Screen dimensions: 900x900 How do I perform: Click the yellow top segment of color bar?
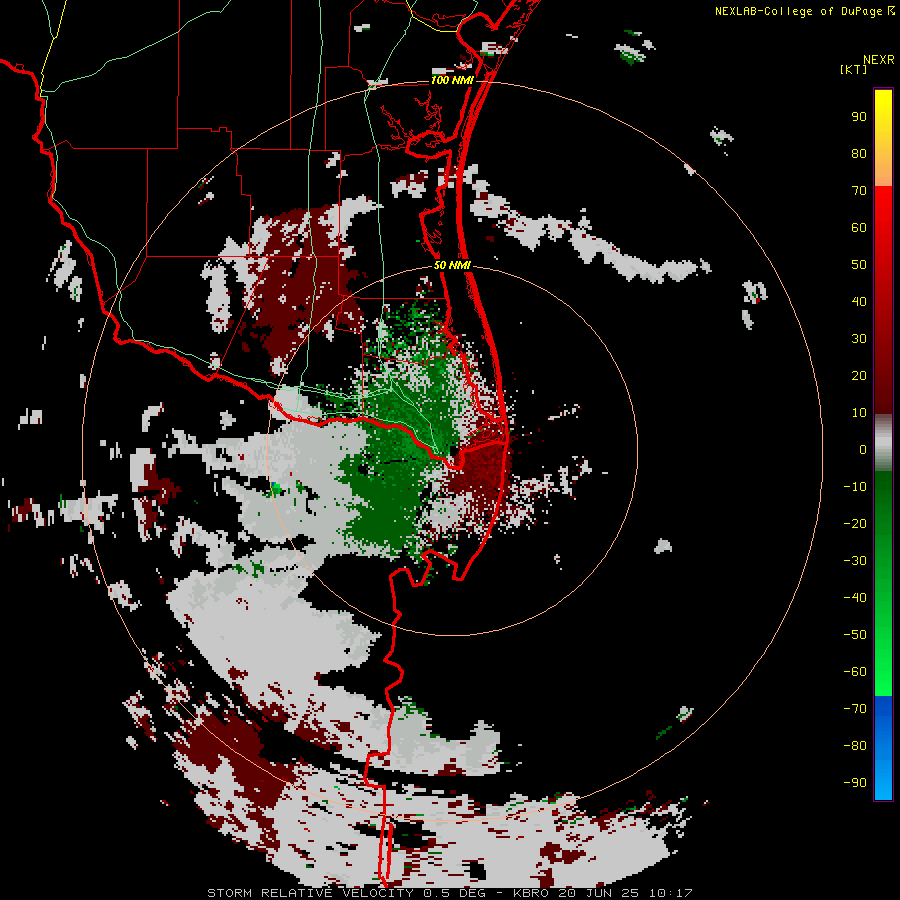pos(883,138)
